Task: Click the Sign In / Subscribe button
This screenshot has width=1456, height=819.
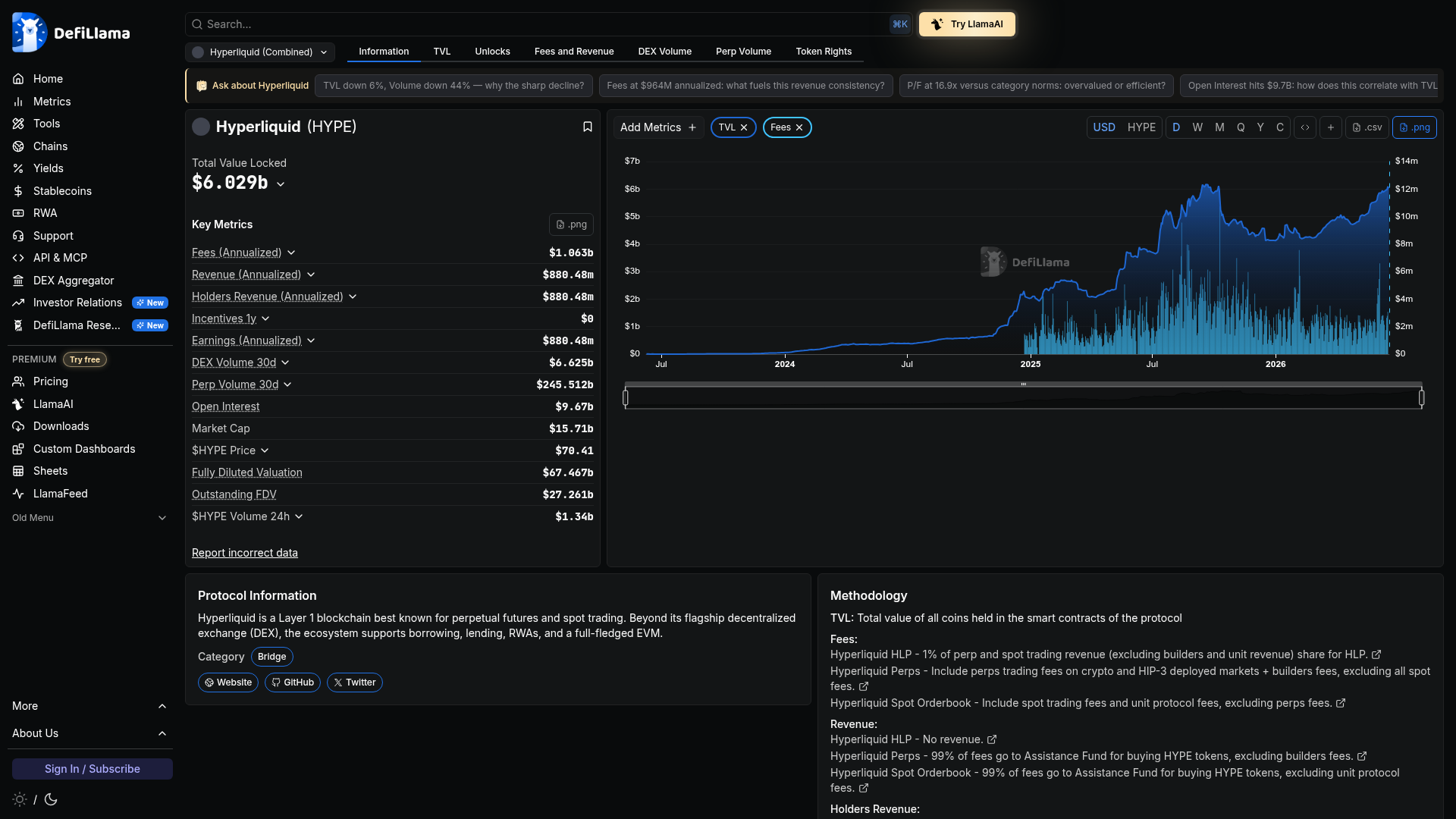Action: point(93,769)
